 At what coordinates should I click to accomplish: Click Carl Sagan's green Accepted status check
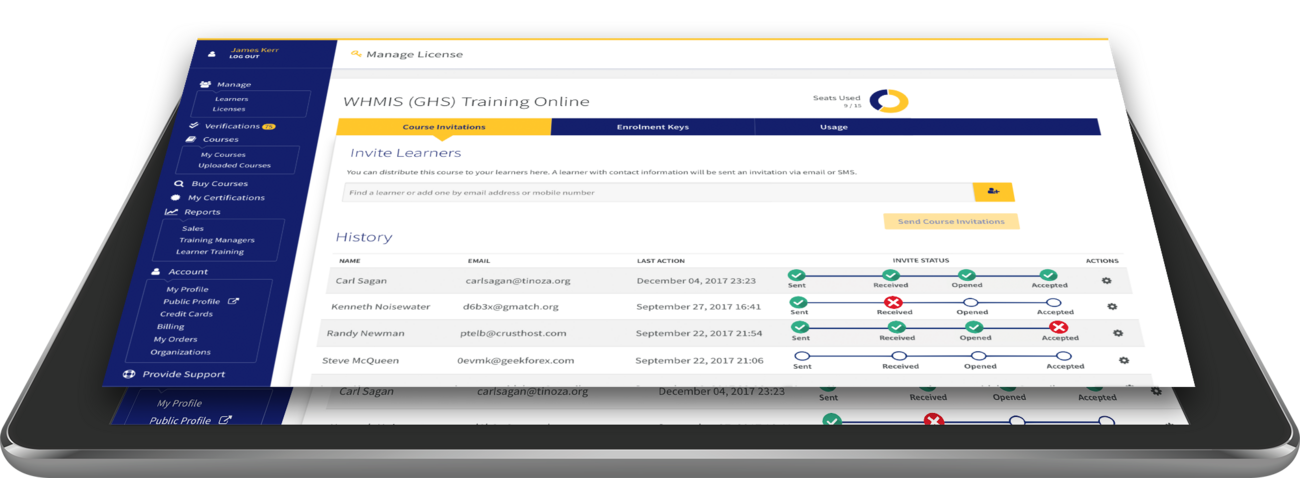coord(1047,276)
